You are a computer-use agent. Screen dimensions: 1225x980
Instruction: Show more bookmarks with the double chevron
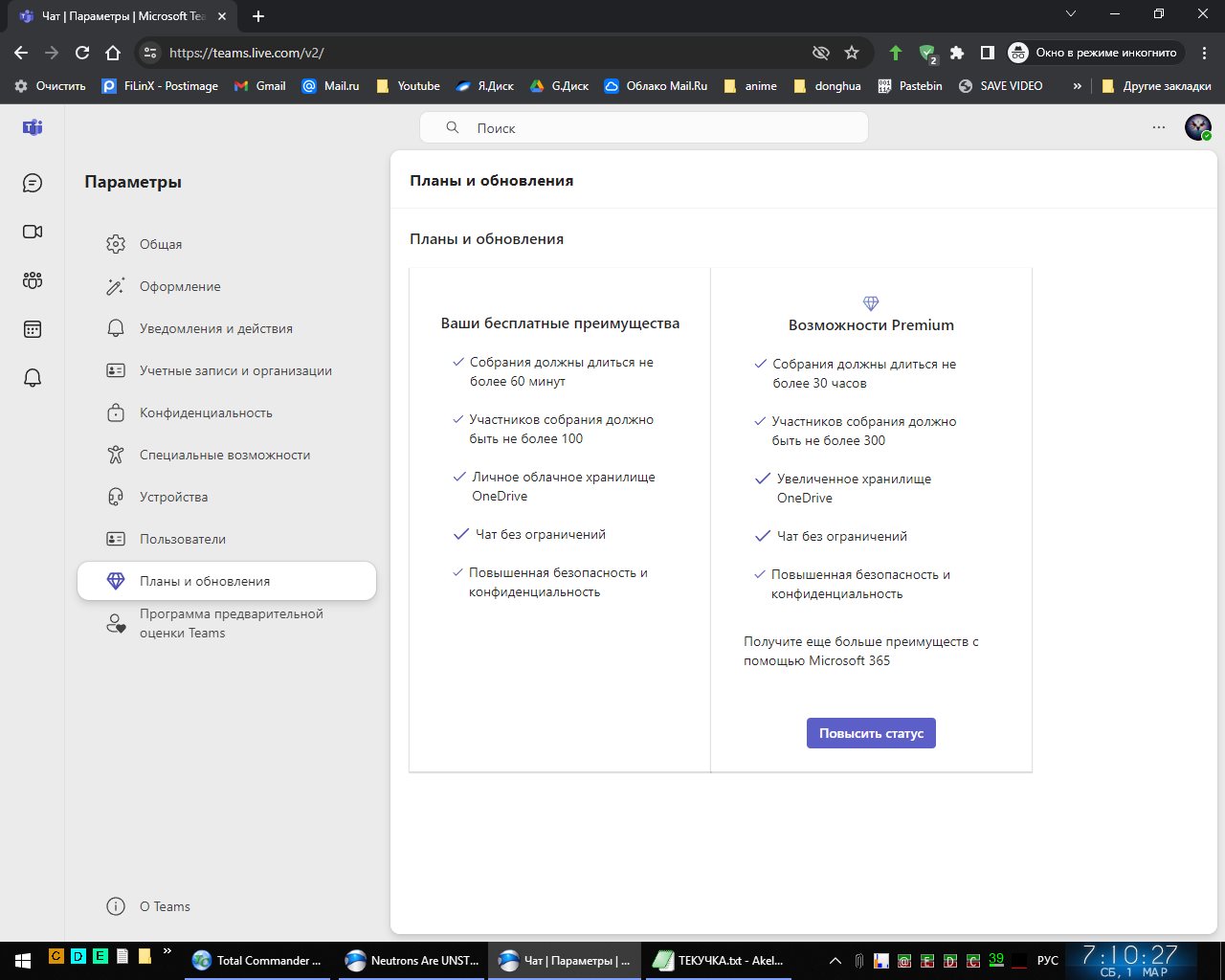click(1077, 86)
